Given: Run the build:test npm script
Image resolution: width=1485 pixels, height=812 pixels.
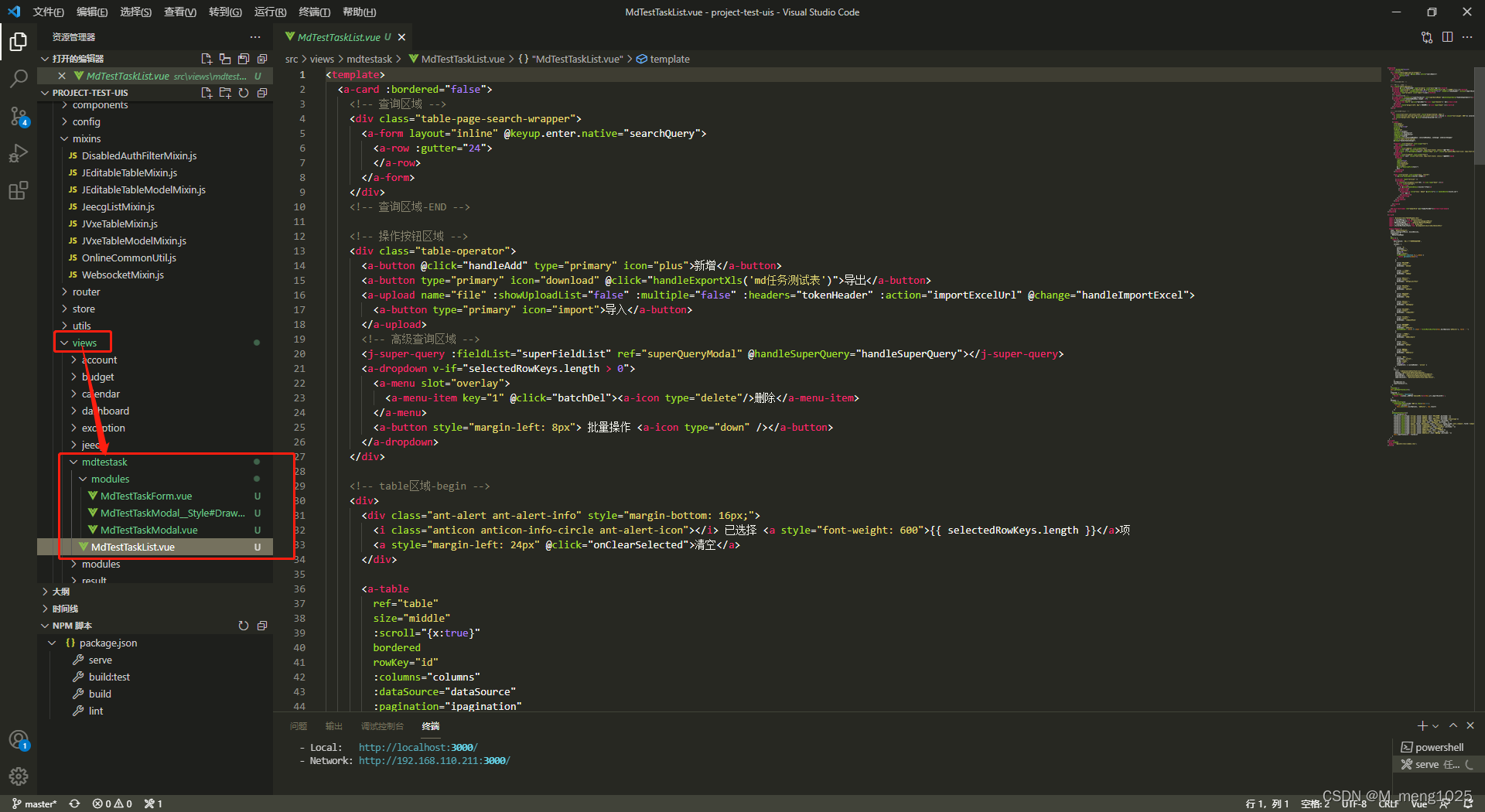Looking at the screenshot, I should pos(109,677).
